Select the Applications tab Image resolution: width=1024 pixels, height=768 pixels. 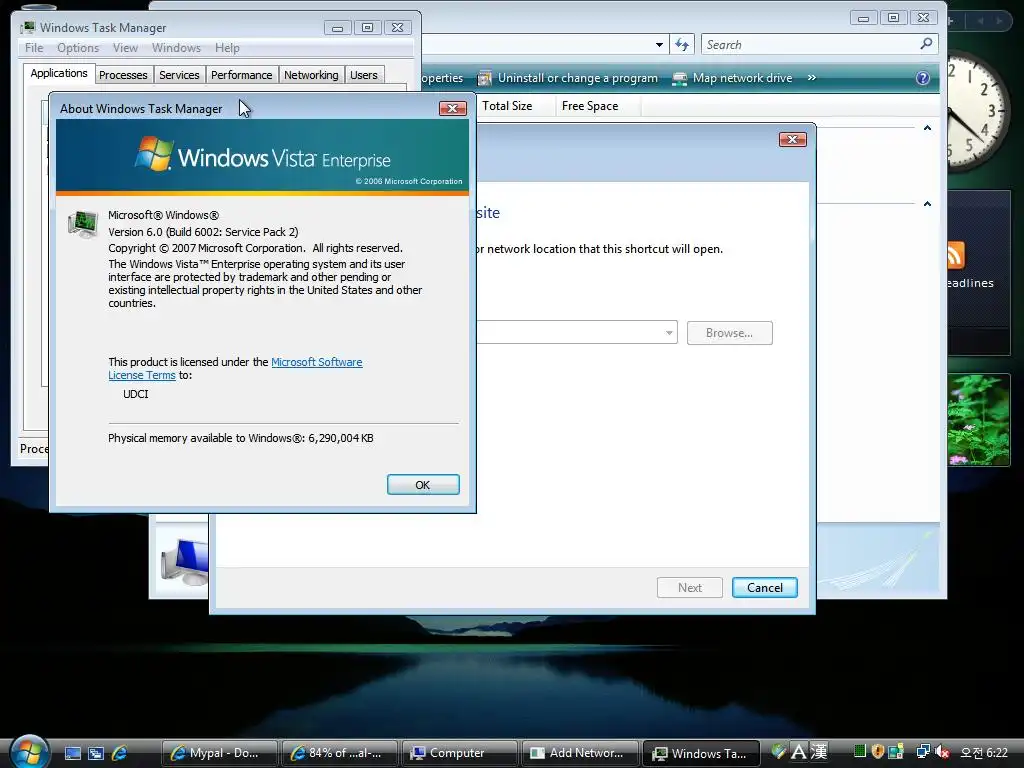[x=59, y=73]
